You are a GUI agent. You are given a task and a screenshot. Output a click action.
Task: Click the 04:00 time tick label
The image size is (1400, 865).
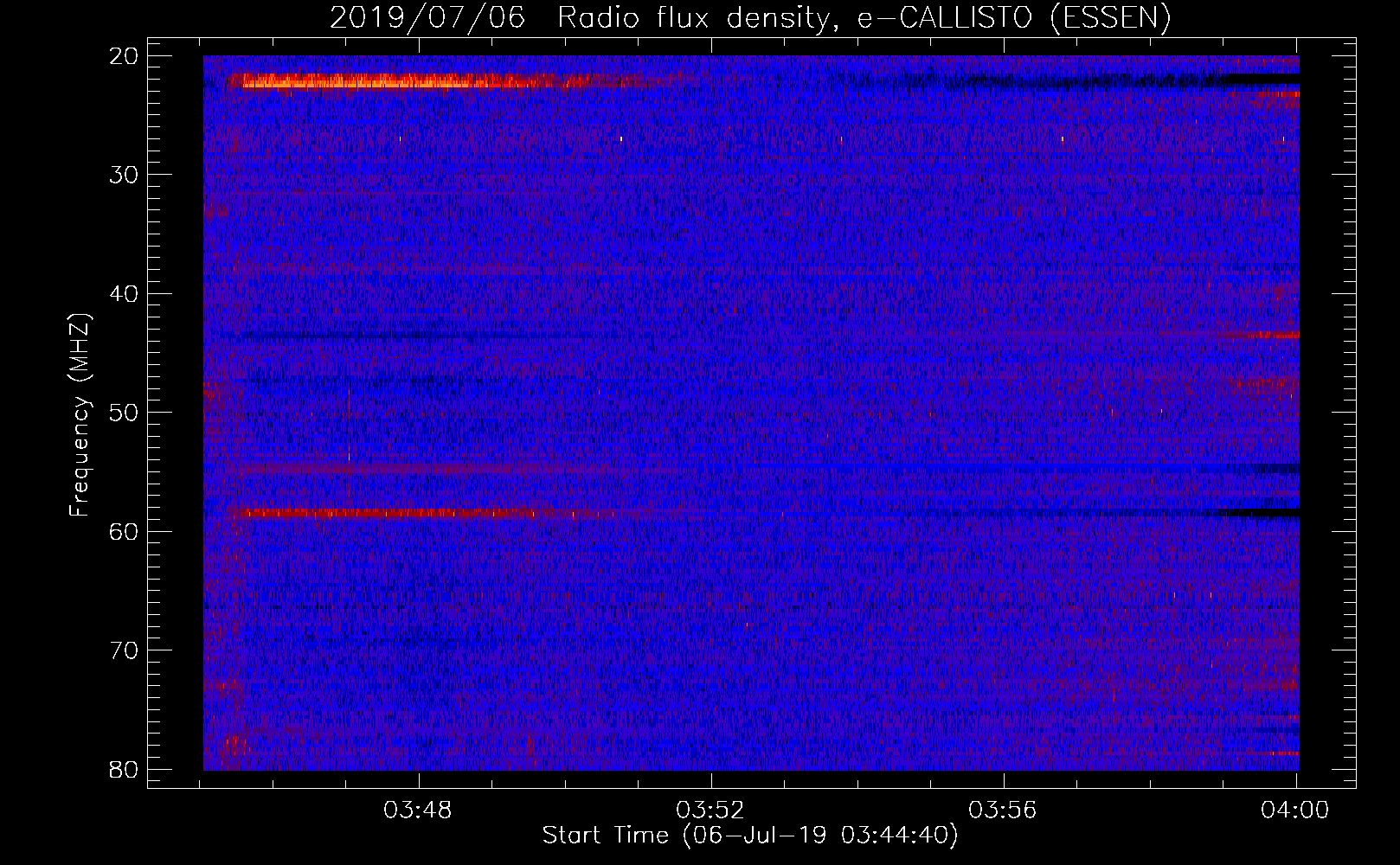[x=1295, y=811]
